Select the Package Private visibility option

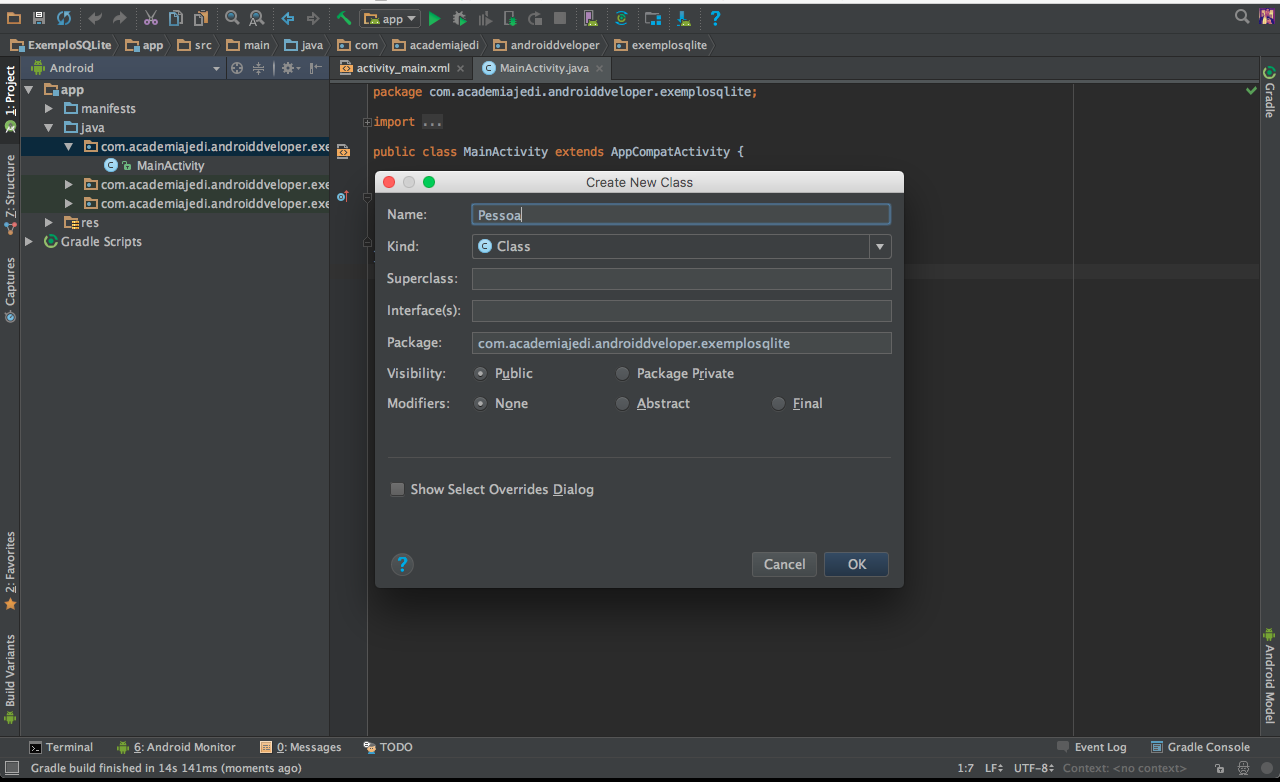[x=623, y=374]
